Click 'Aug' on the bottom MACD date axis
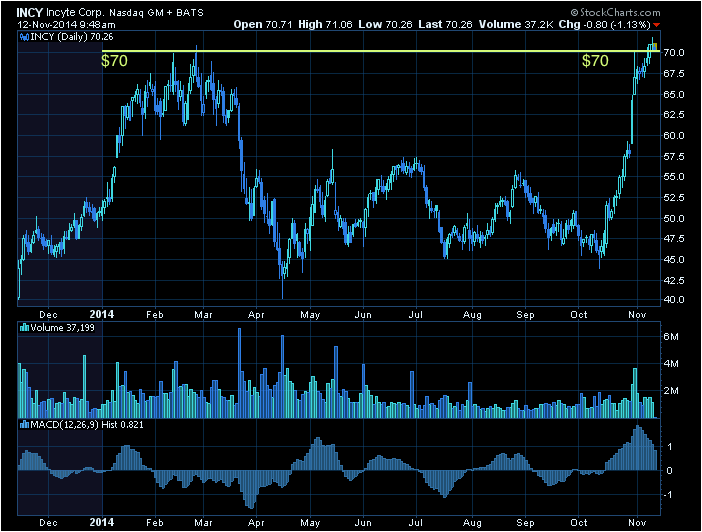Viewport: 702px width, 532px height. [472, 523]
